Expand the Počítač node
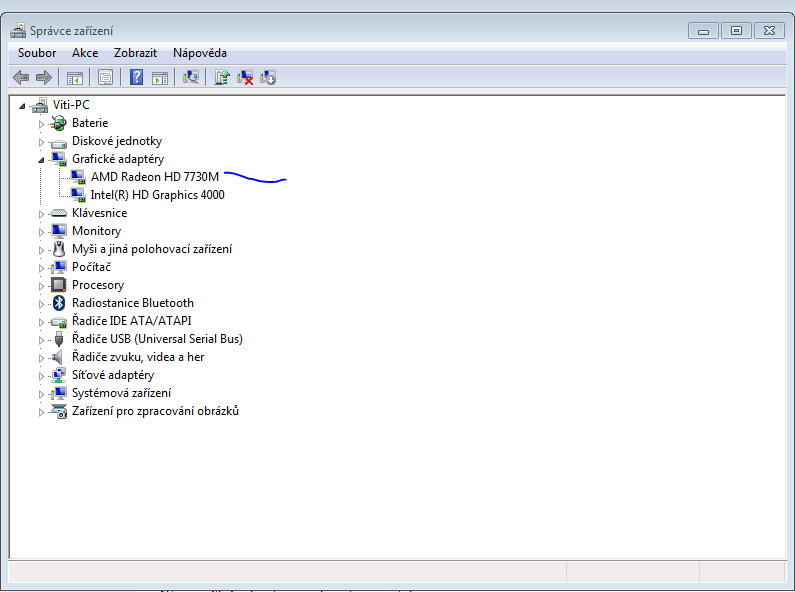 click(41, 268)
